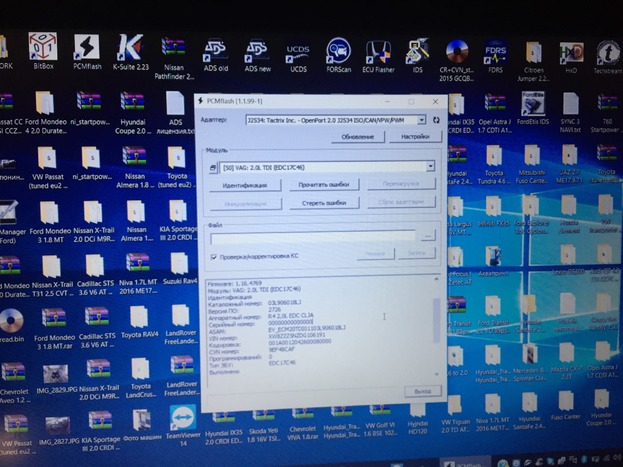This screenshot has width=623, height=467.
Task: Select the ADS new desktop icon
Action: tap(257, 52)
